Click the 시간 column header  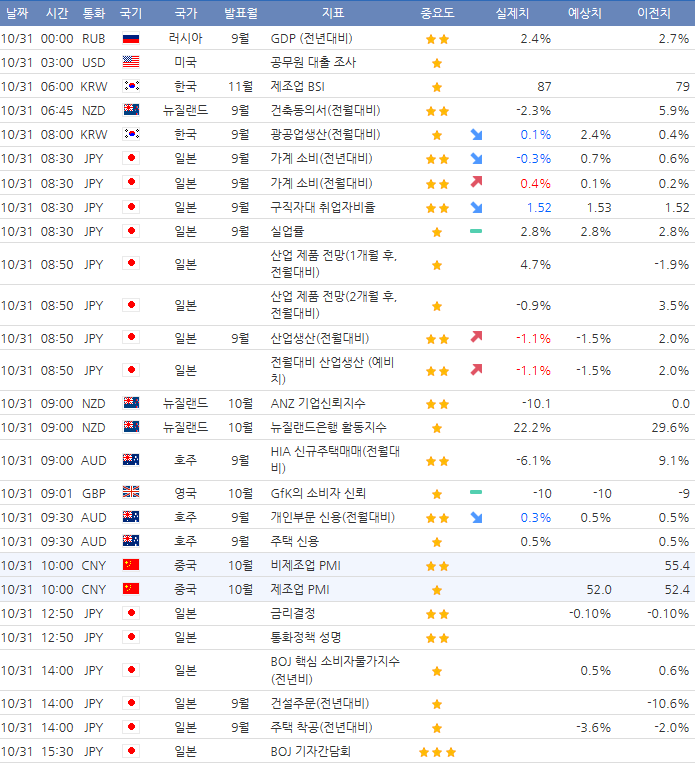[57, 13]
